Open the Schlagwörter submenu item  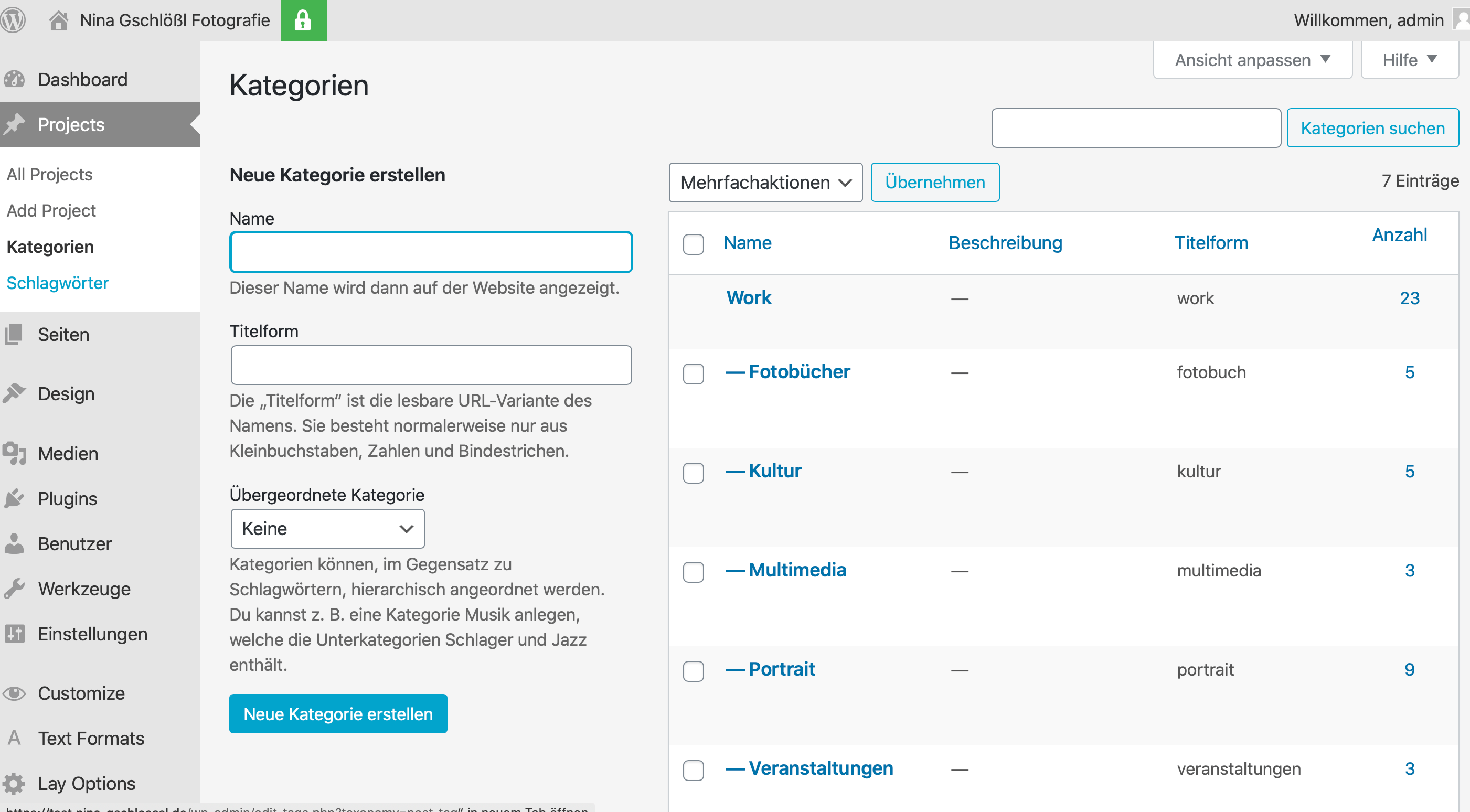coord(58,283)
